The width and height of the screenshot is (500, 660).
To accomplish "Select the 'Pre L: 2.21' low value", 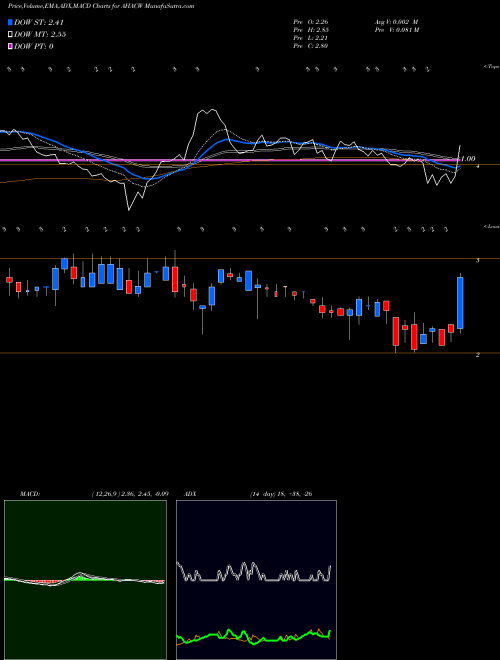I will (x=311, y=38).
